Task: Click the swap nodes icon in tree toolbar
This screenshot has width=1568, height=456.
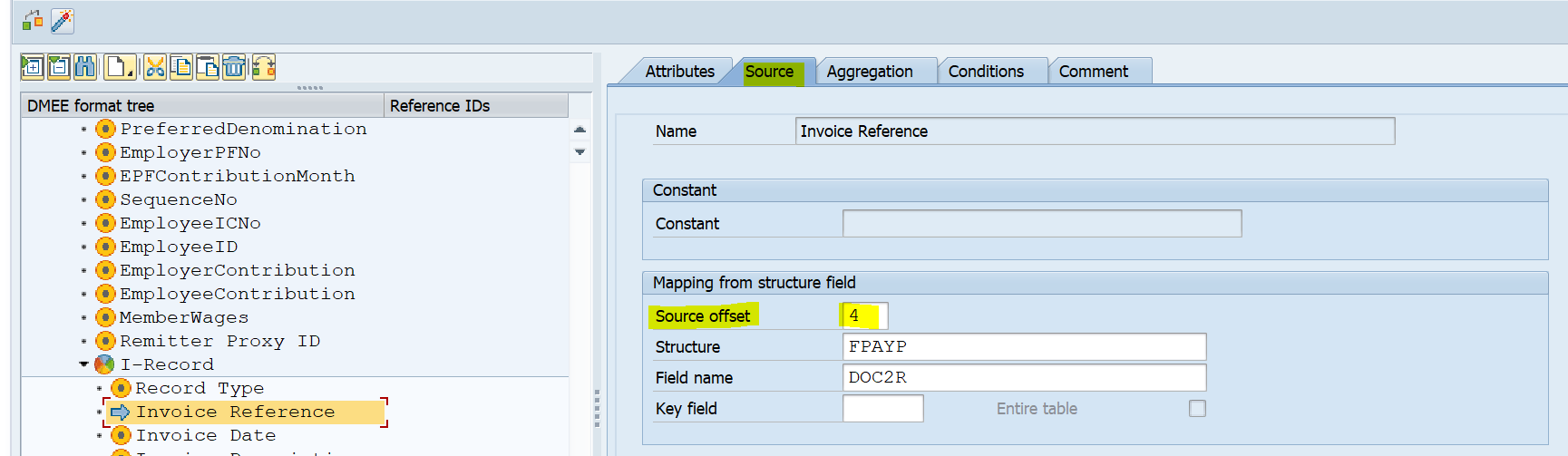Action: 264,67
